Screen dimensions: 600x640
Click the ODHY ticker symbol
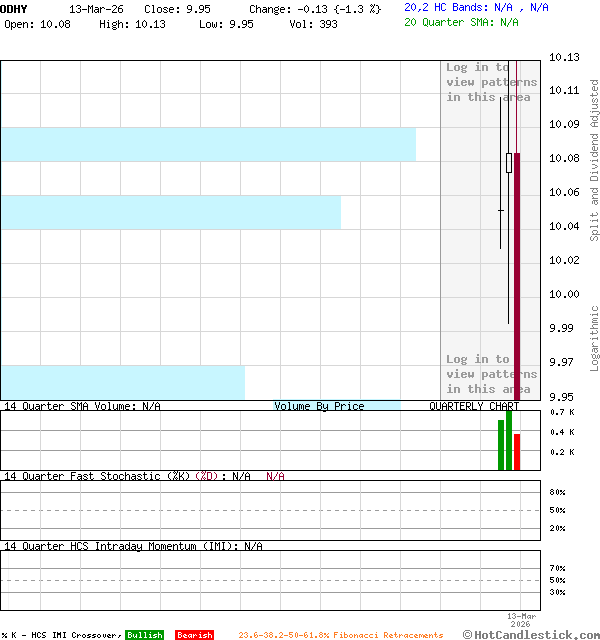14,8
